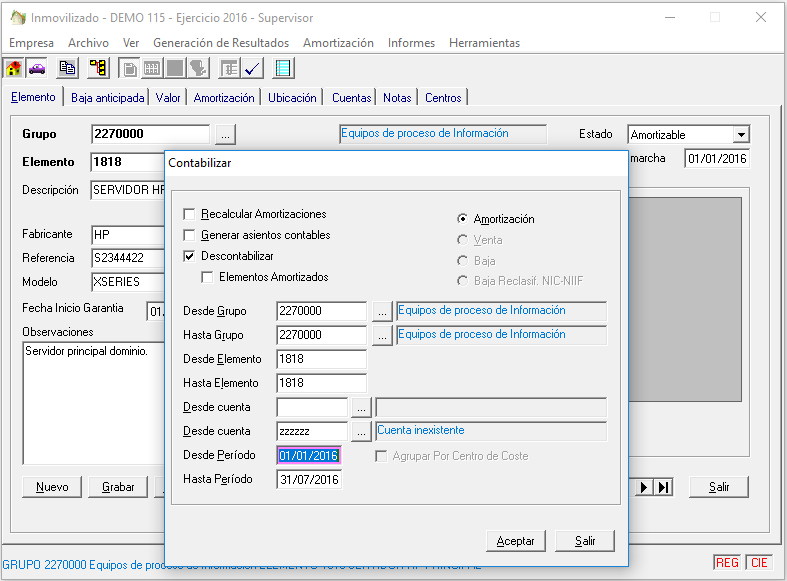The image size is (787, 581).
Task: Switch to the Ubicación tab
Action: coord(292,98)
